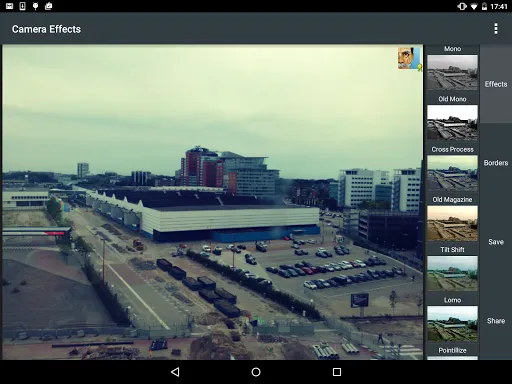Viewport: 512px width, 384px height.
Task: Tap the Save button
Action: [x=496, y=242]
